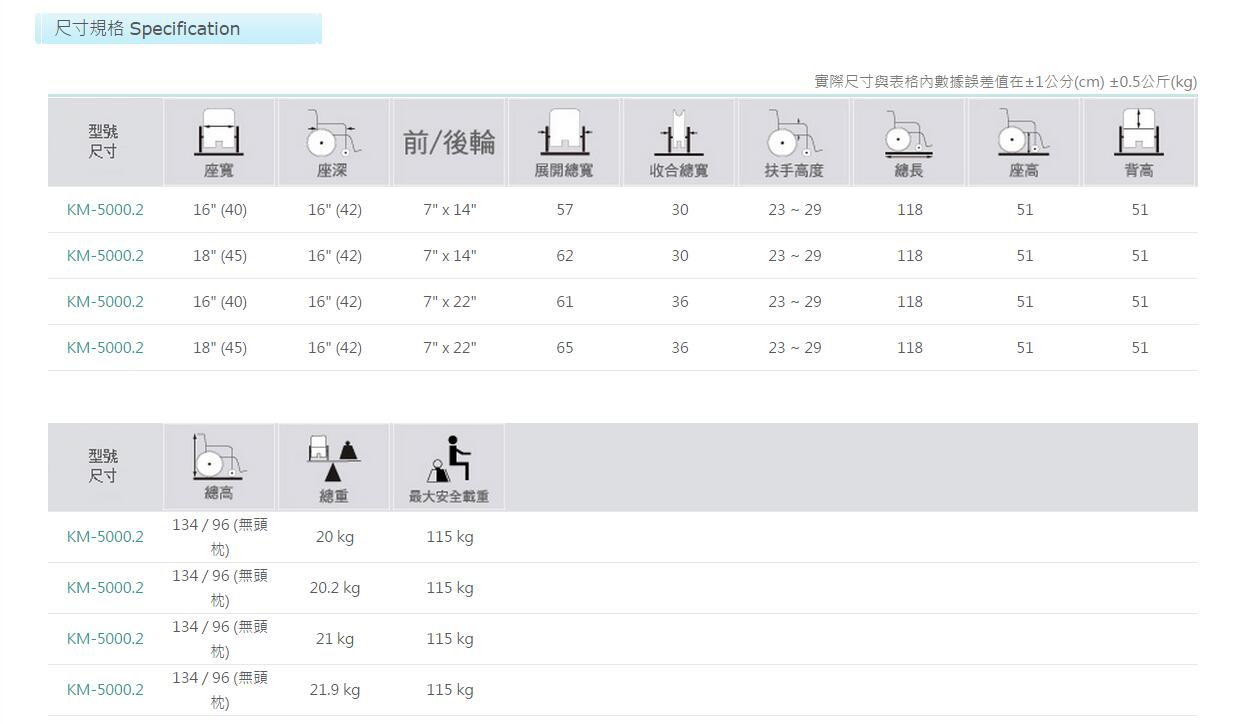Select the tolerance note text above table
This screenshot has width=1234, height=724.
tap(1005, 81)
